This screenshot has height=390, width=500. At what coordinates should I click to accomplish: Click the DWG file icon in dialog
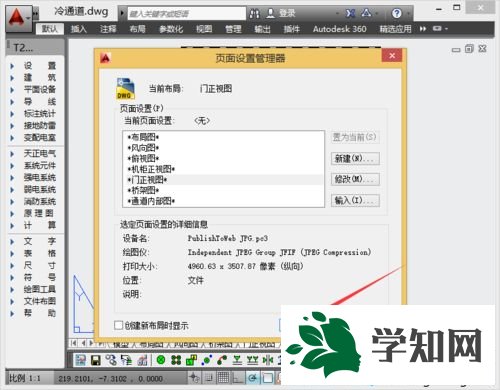126,88
